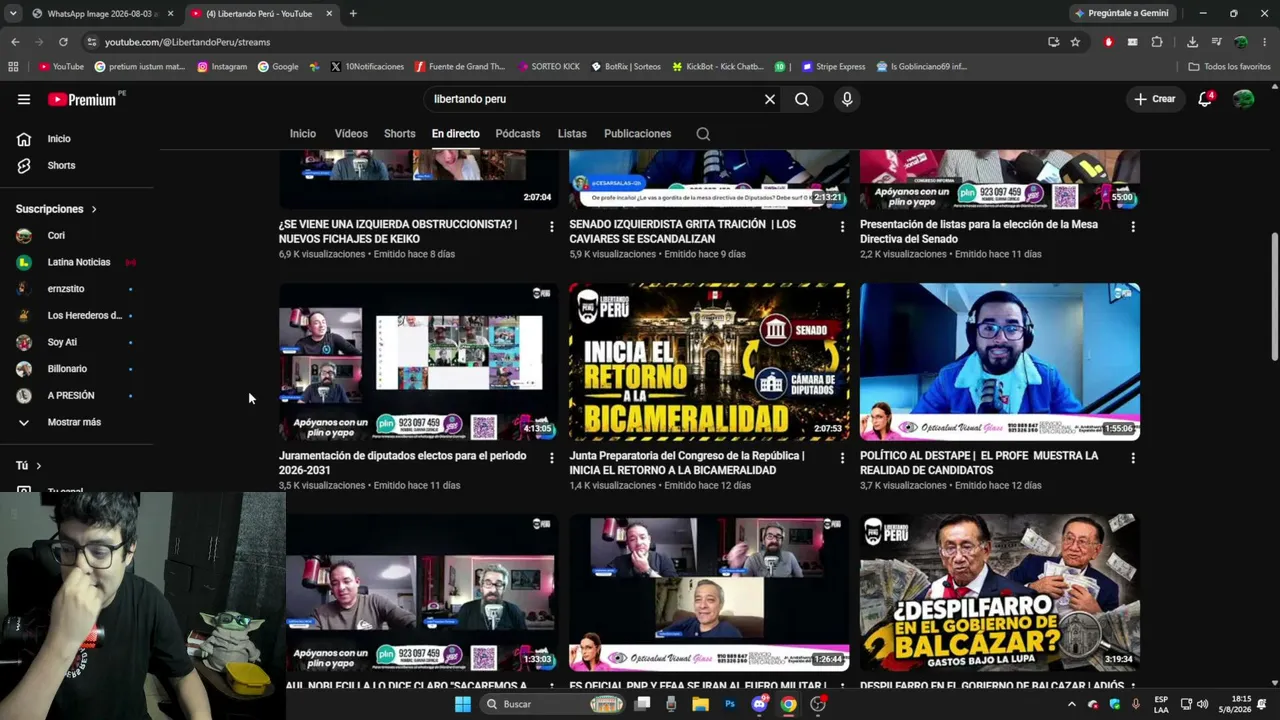Screen dimensions: 1280x720
Task: Go to YouTube Premium home logo
Action: (x=82, y=99)
